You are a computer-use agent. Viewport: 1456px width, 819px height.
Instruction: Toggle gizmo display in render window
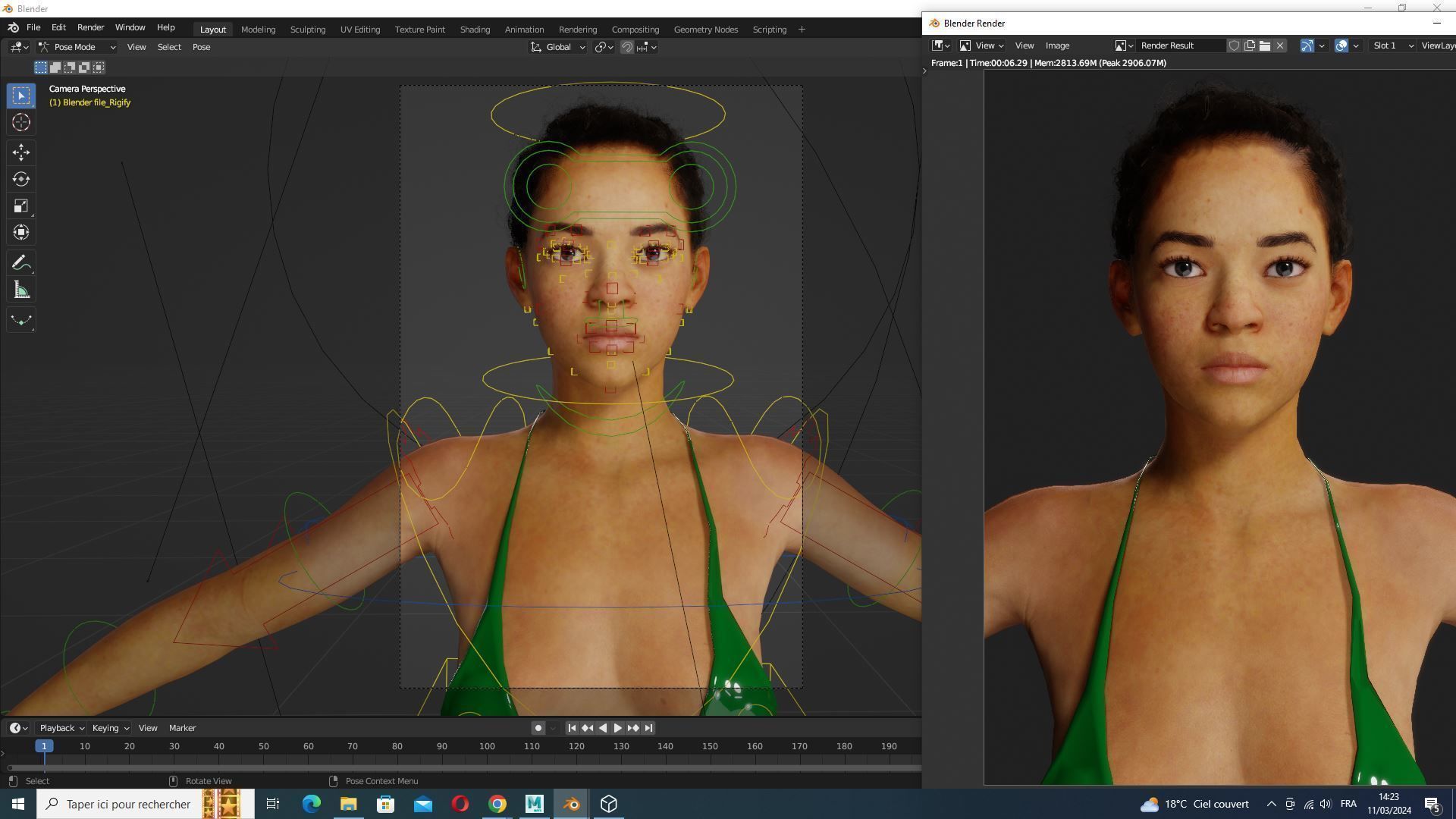(x=1307, y=45)
